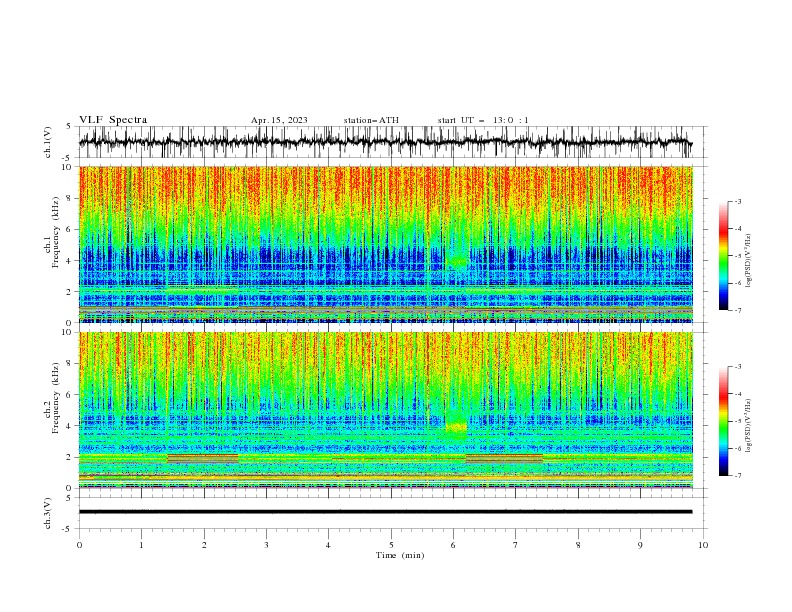Click the 'Time (min)' axis label
The height and width of the screenshot is (612, 792).
pos(400,555)
